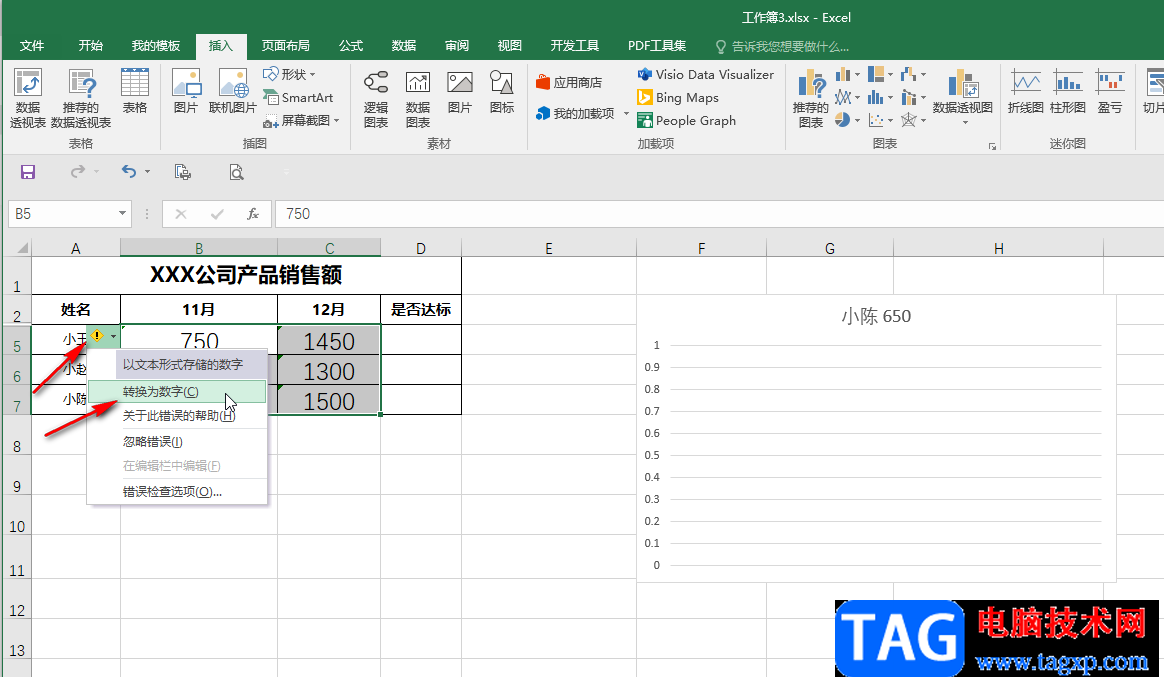This screenshot has width=1164, height=677.
Task: Select the chart title 小陈 650
Action: (876, 316)
